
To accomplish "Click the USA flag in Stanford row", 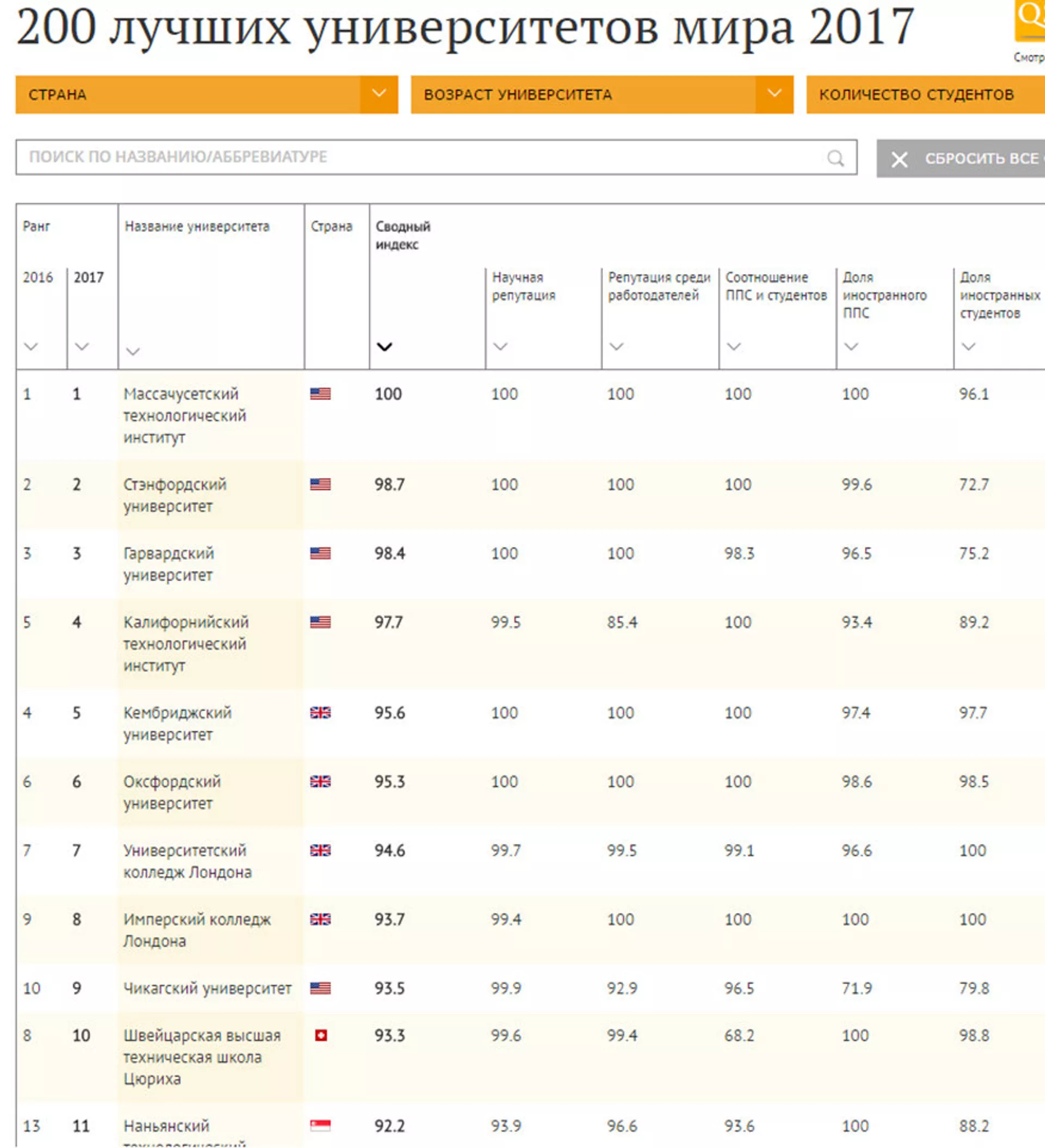I will click(x=320, y=484).
